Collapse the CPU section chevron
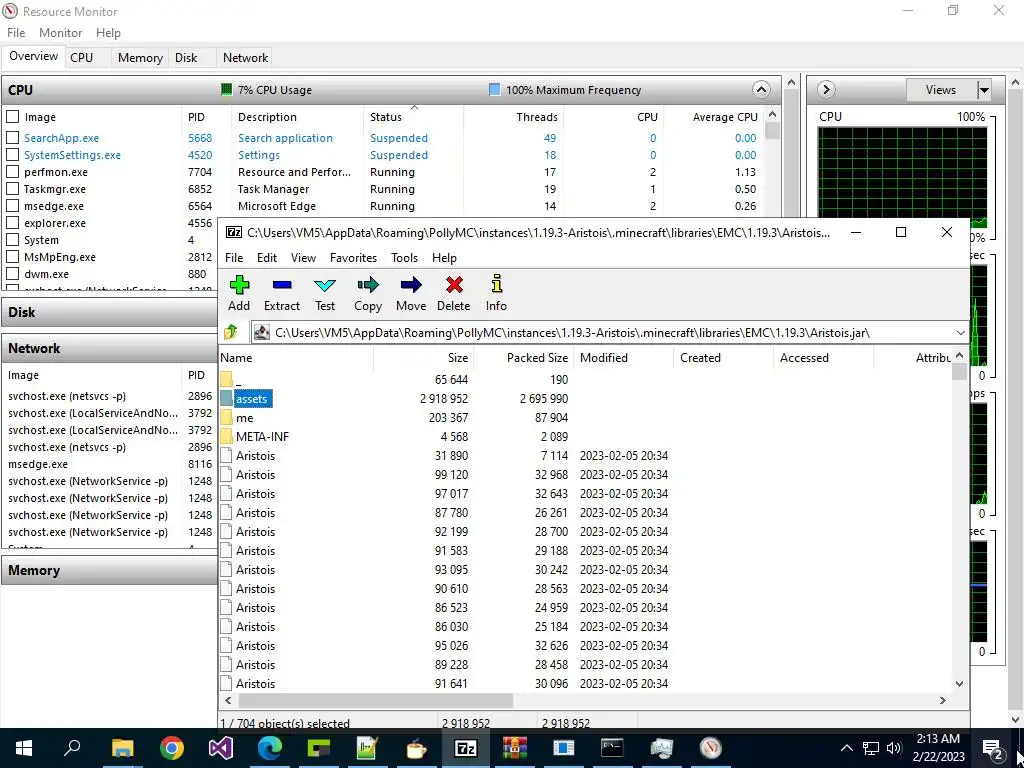 [x=761, y=89]
